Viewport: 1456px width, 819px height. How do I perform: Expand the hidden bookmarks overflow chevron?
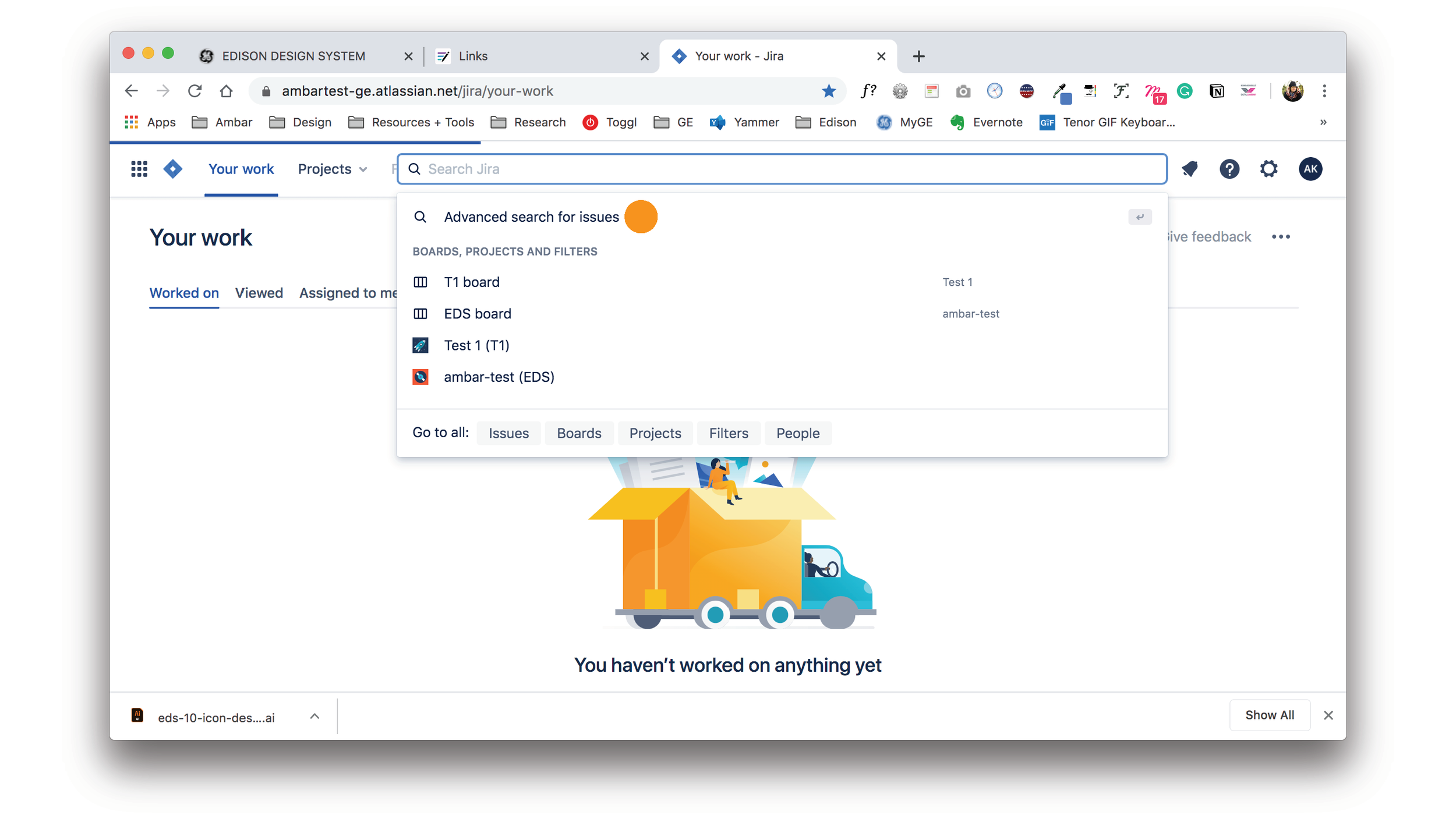pyautogui.click(x=1323, y=122)
